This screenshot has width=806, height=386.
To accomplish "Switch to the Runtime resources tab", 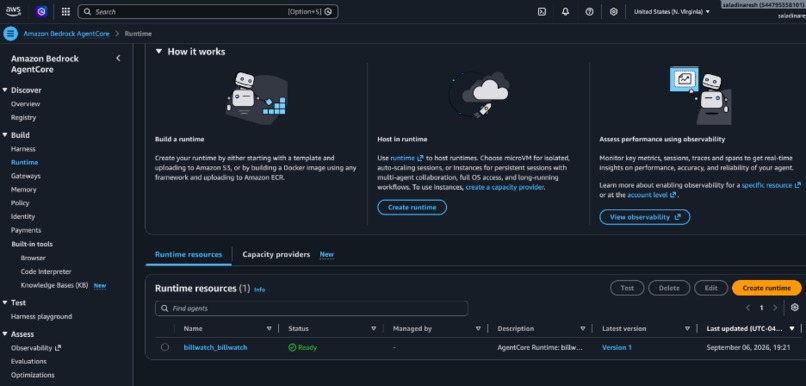I will tap(189, 254).
